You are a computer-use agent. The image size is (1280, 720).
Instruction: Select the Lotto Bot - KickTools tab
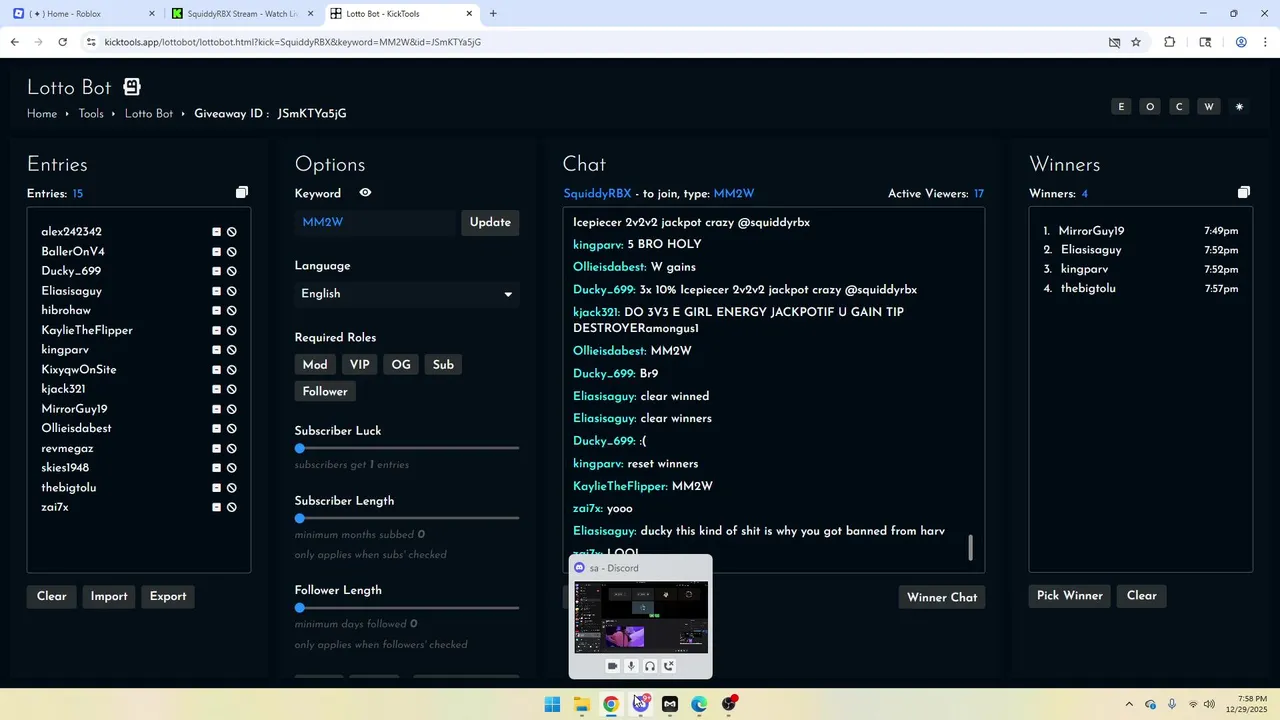tap(402, 13)
